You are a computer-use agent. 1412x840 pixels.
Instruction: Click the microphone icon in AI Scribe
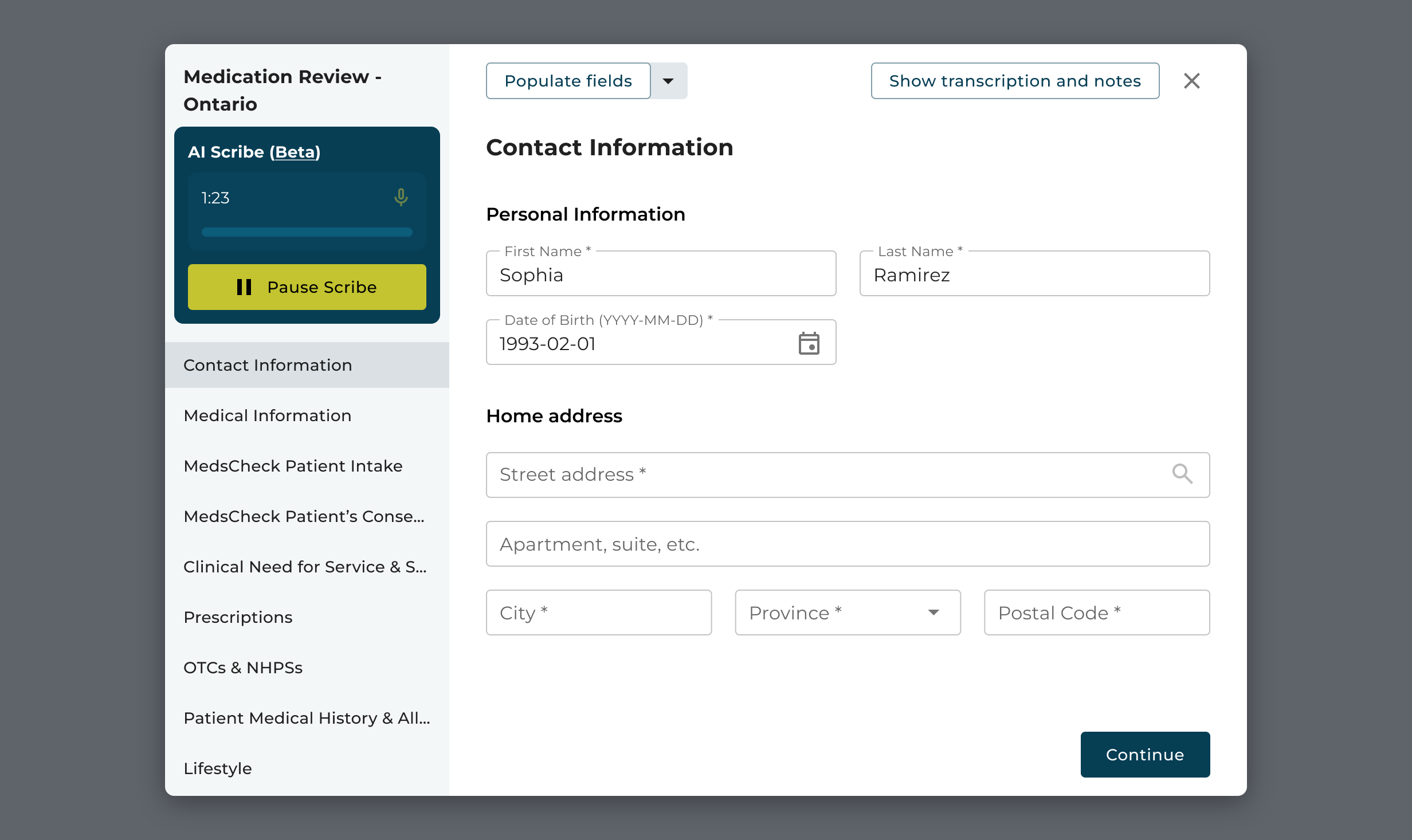coord(401,198)
